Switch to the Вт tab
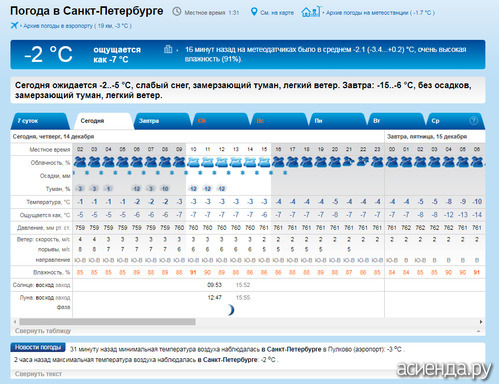Screen dimensions: 499x384 pyautogui.click(x=396, y=121)
